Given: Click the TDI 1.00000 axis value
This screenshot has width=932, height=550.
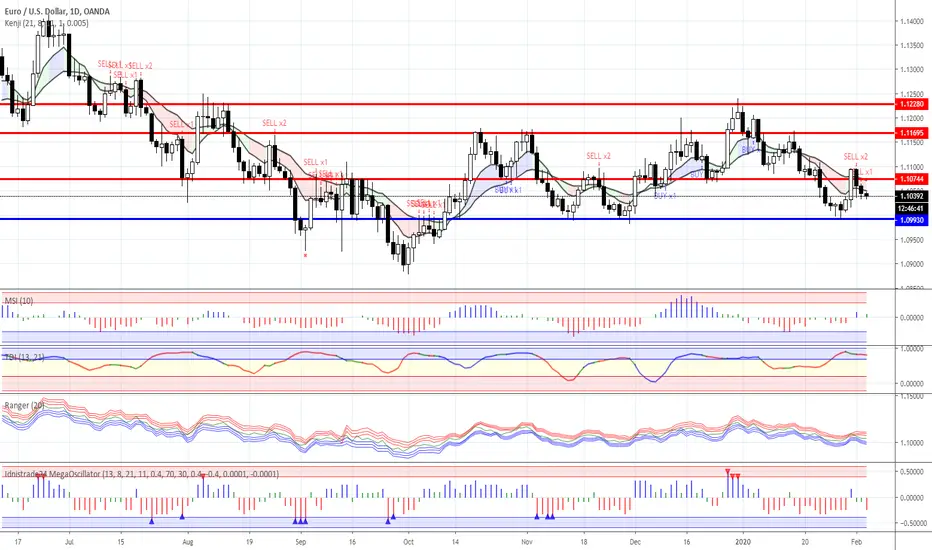Looking at the screenshot, I should [912, 349].
